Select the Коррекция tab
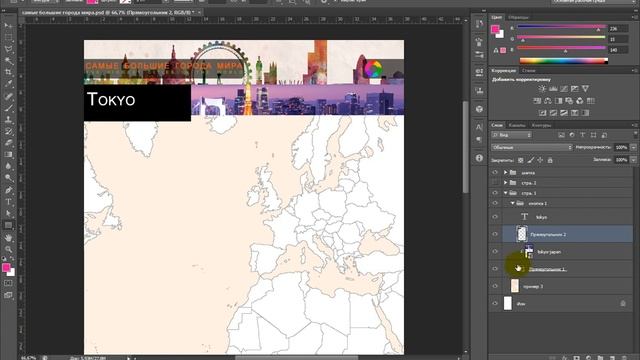The height and width of the screenshot is (360, 640). tap(503, 71)
